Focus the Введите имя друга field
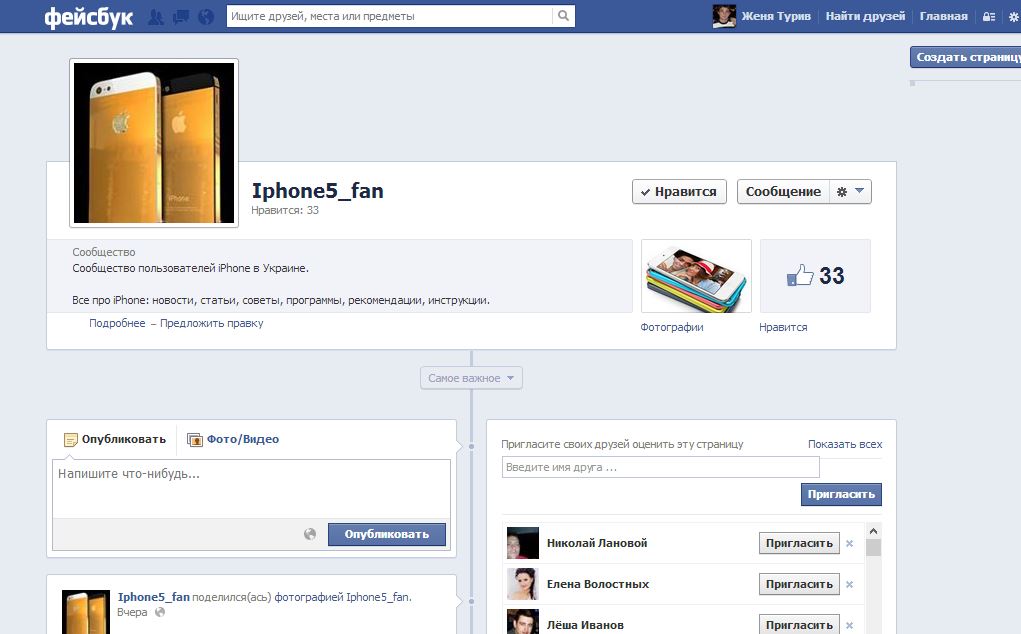1021x634 pixels. [660, 467]
